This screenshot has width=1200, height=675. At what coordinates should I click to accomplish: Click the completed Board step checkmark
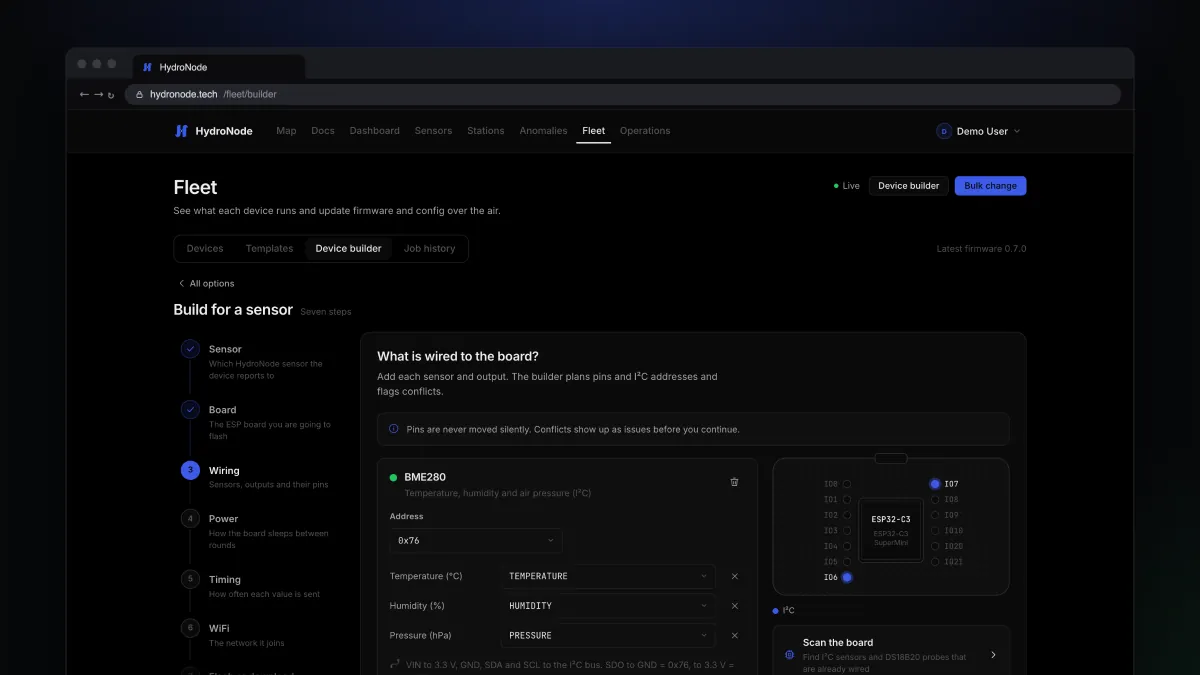pyautogui.click(x=190, y=410)
